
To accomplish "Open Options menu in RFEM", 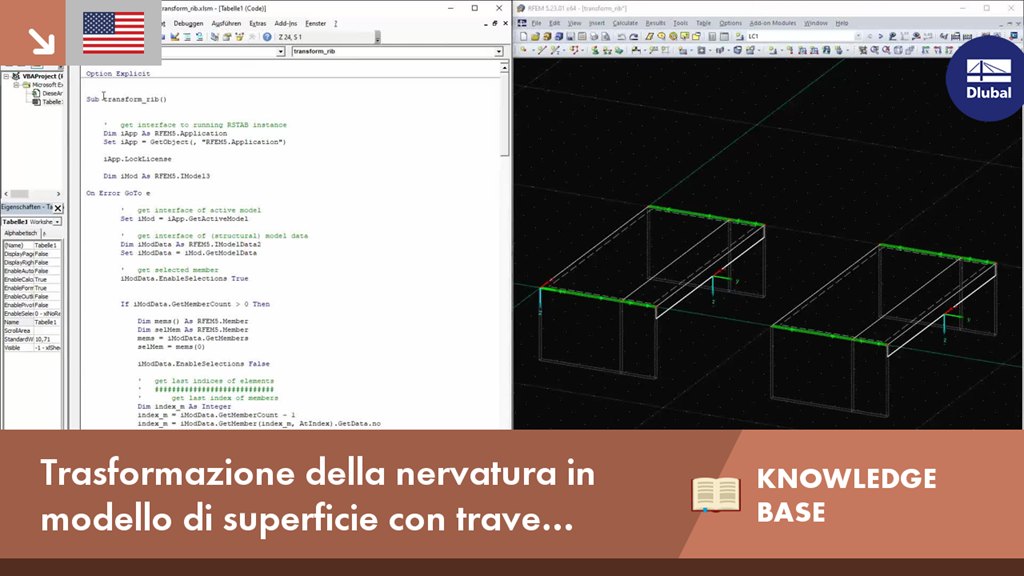I will click(730, 23).
